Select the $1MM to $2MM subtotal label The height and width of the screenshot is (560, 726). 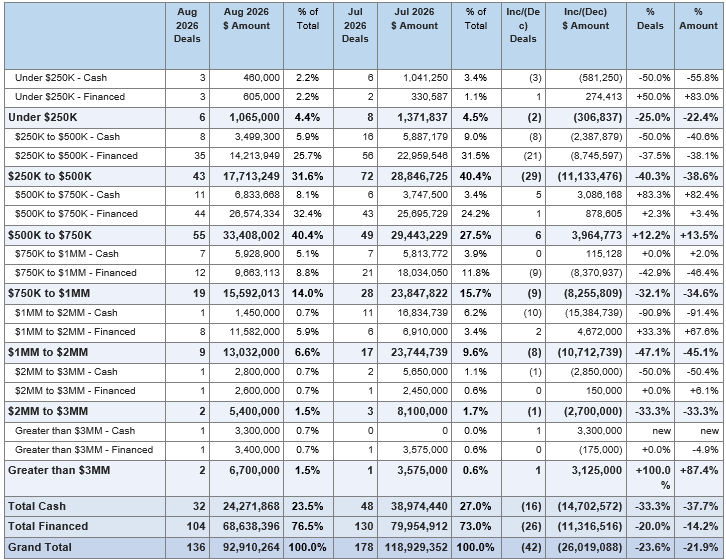point(48,352)
